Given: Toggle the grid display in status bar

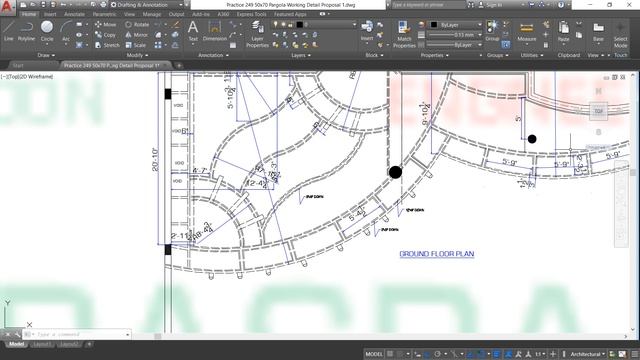Looking at the screenshot, I should tap(390, 354).
